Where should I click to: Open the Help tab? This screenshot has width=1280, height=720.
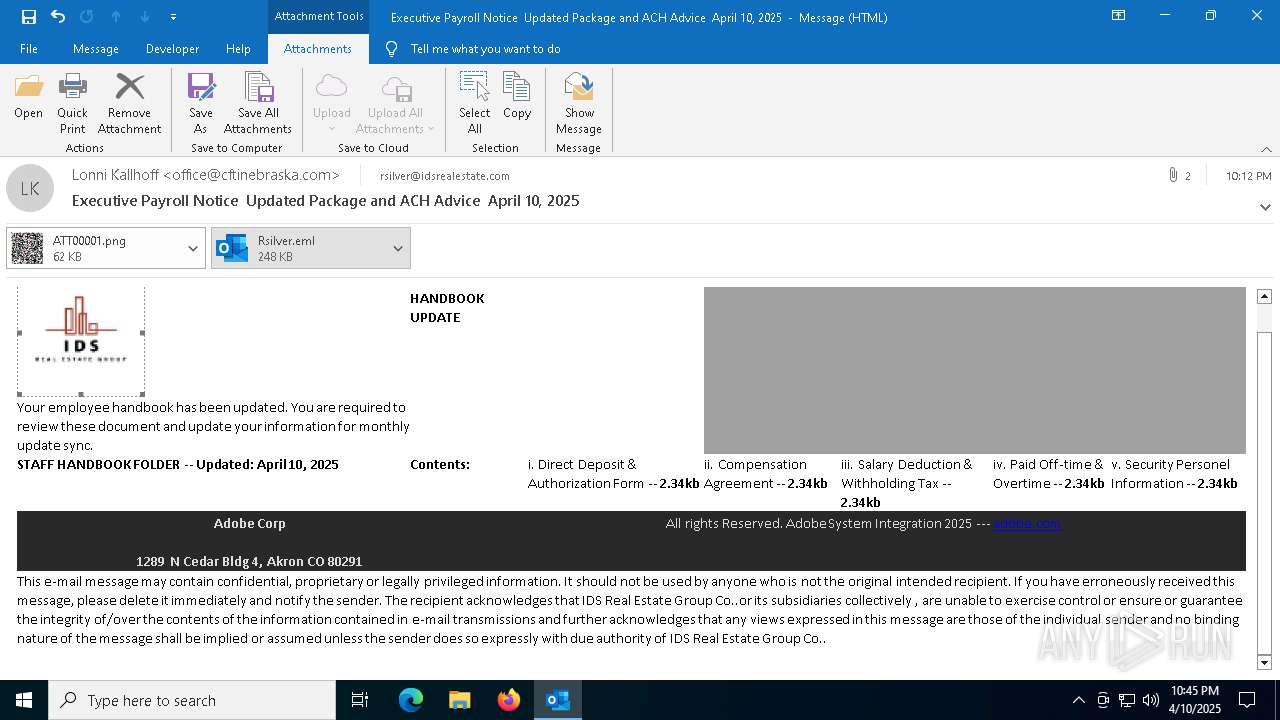tap(238, 49)
